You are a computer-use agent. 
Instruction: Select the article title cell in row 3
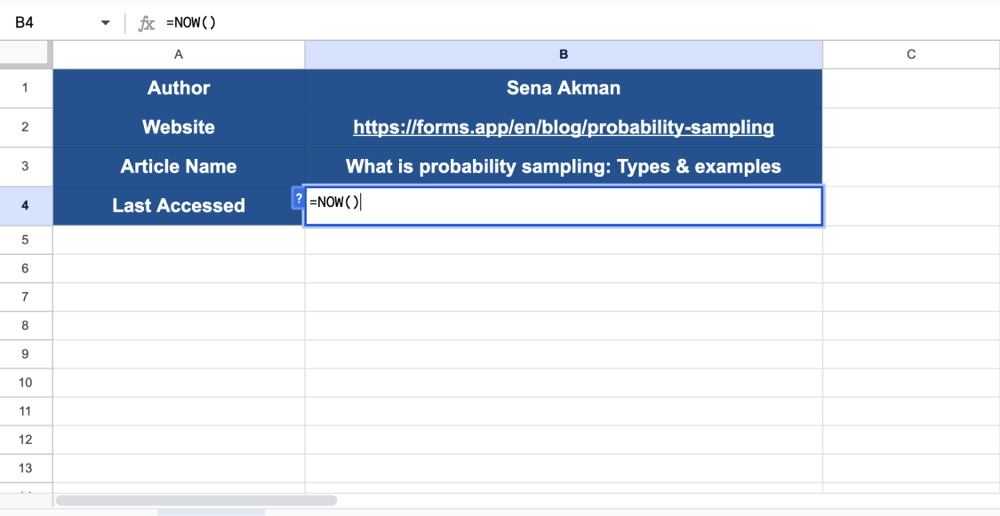(563, 166)
